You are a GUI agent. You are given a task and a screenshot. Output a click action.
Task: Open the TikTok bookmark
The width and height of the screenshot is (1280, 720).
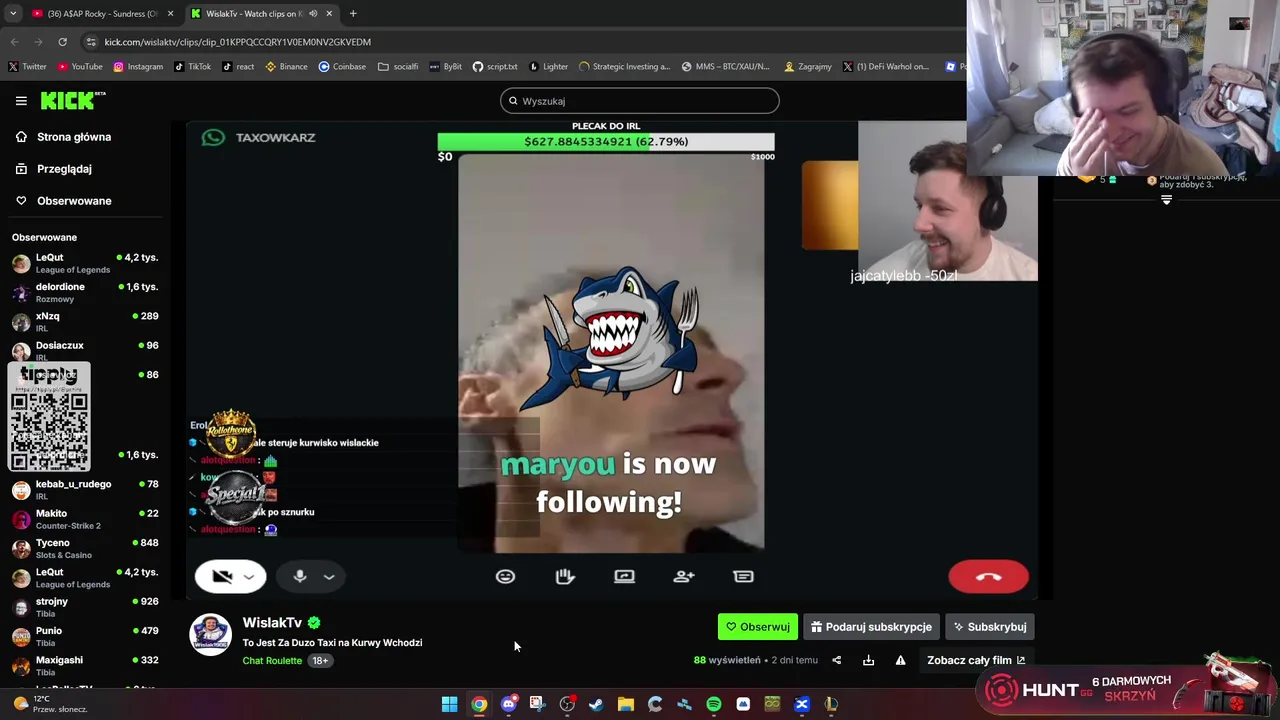point(192,67)
